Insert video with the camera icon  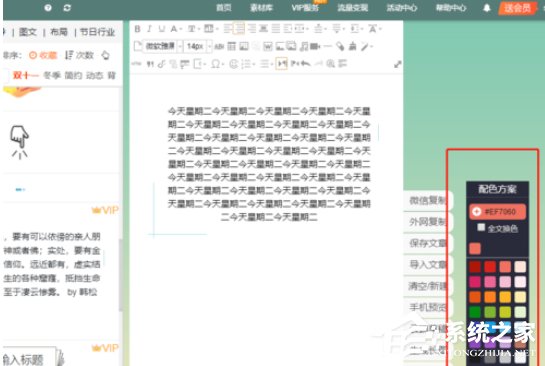coord(315,46)
